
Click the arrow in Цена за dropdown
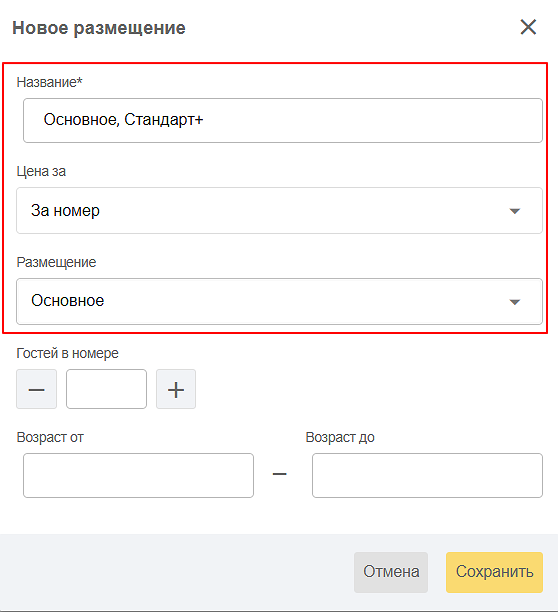[x=515, y=211]
